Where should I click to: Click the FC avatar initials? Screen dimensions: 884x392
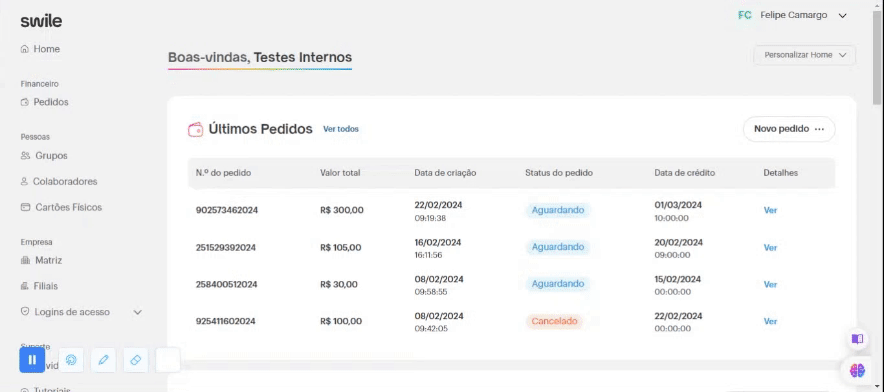(745, 15)
